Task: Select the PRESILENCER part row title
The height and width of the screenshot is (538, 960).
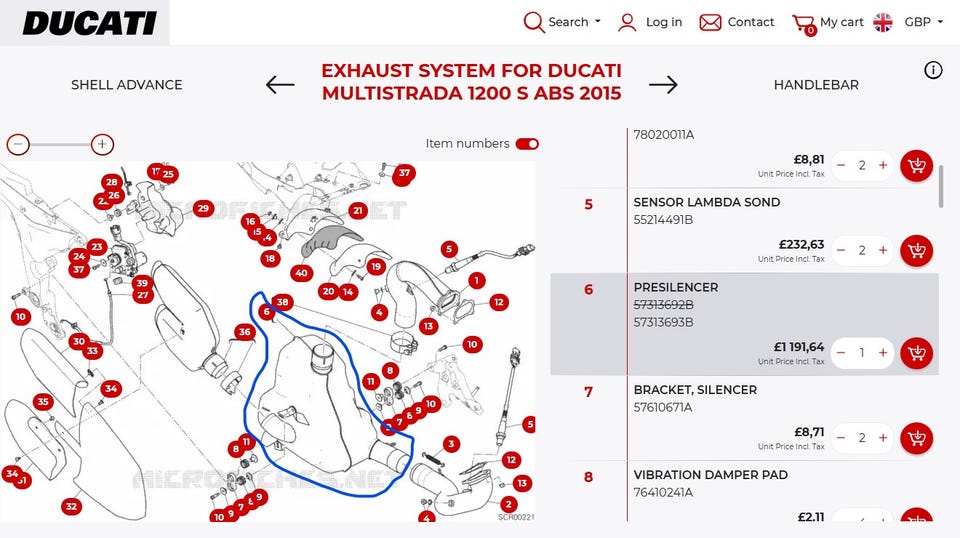Action: (x=676, y=287)
